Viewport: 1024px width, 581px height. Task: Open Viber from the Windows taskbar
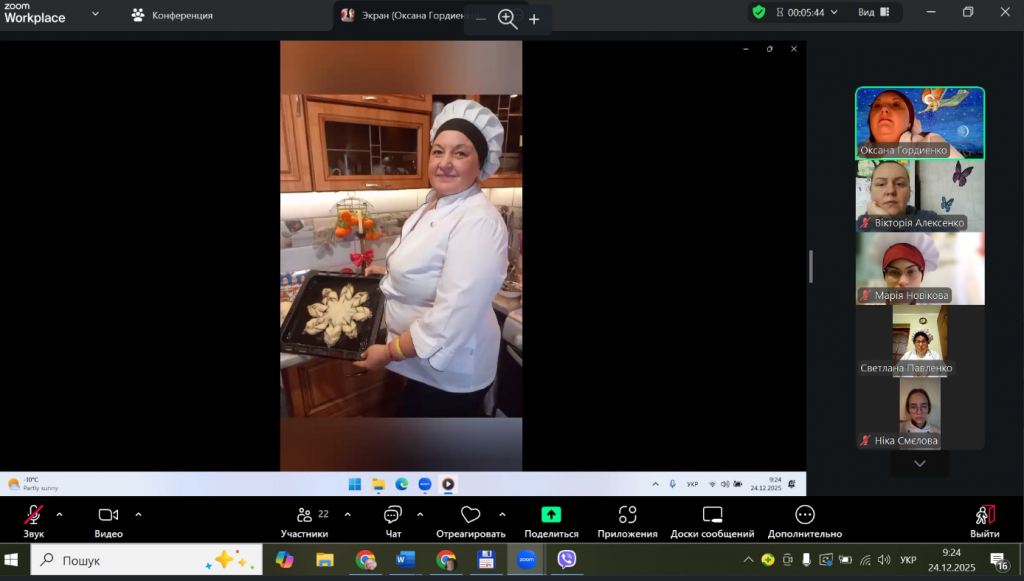[x=567, y=559]
